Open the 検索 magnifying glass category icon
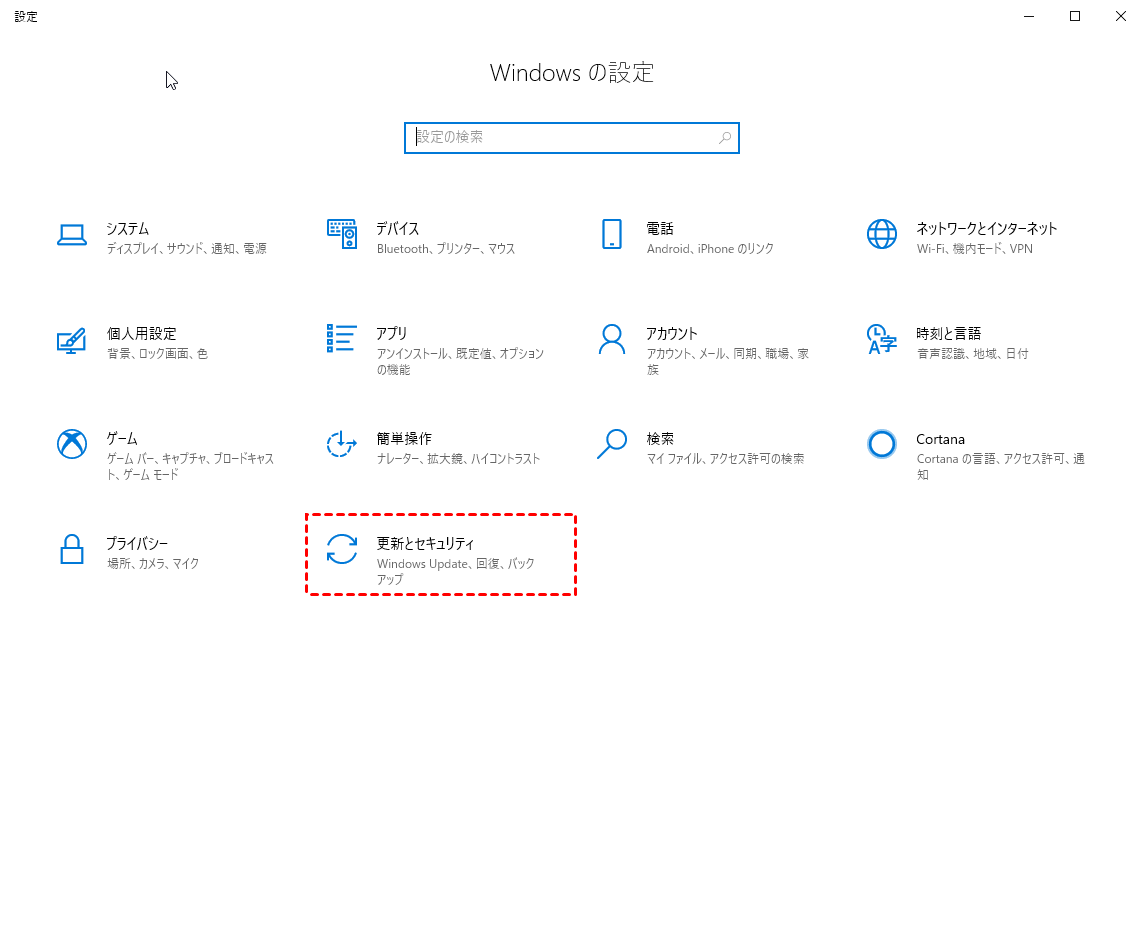Image resolution: width=1144 pixels, height=935 pixels. 611,444
